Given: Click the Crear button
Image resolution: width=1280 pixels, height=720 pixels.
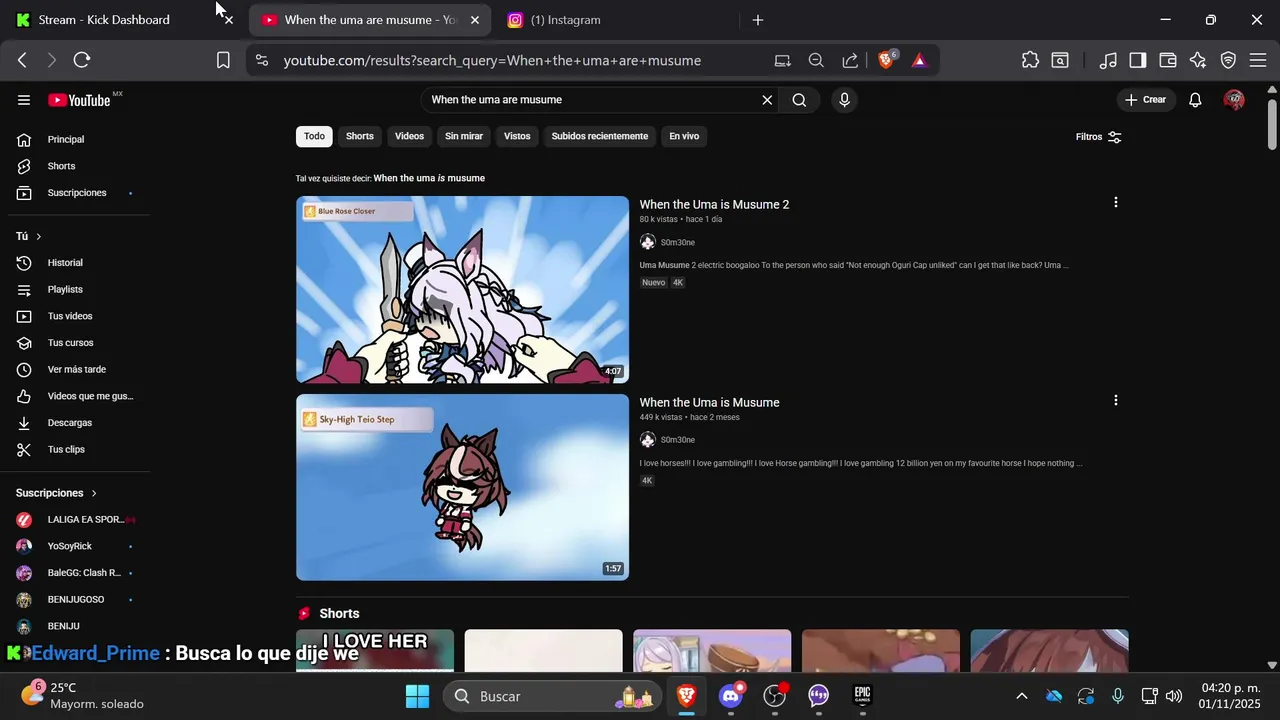Looking at the screenshot, I should 1145,100.
